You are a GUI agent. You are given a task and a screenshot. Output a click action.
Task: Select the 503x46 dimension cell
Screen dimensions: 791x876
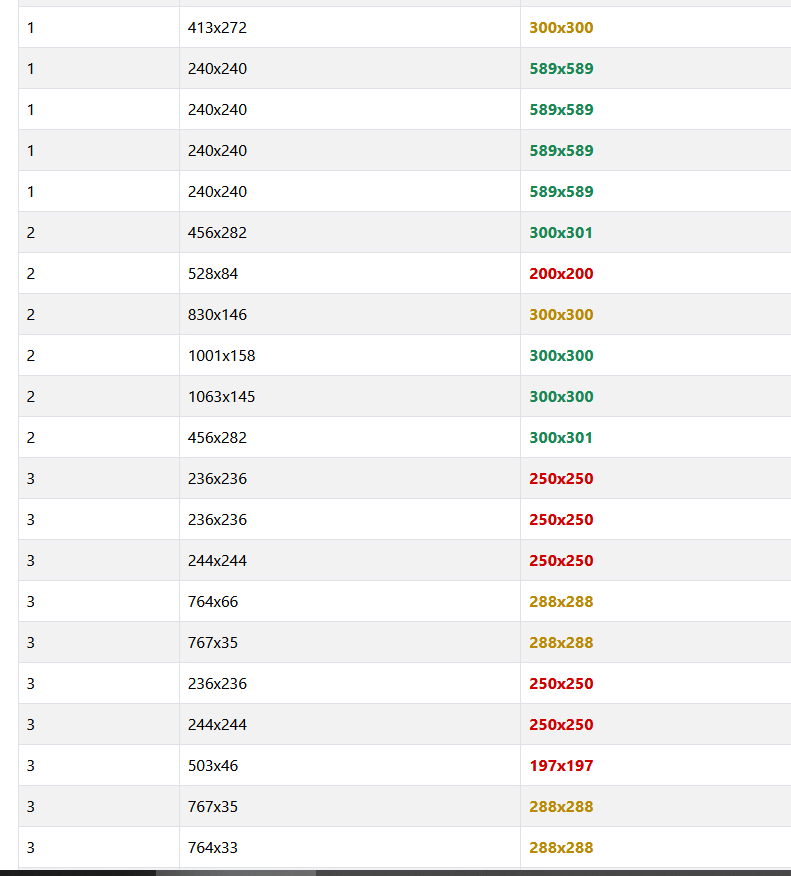coord(213,766)
